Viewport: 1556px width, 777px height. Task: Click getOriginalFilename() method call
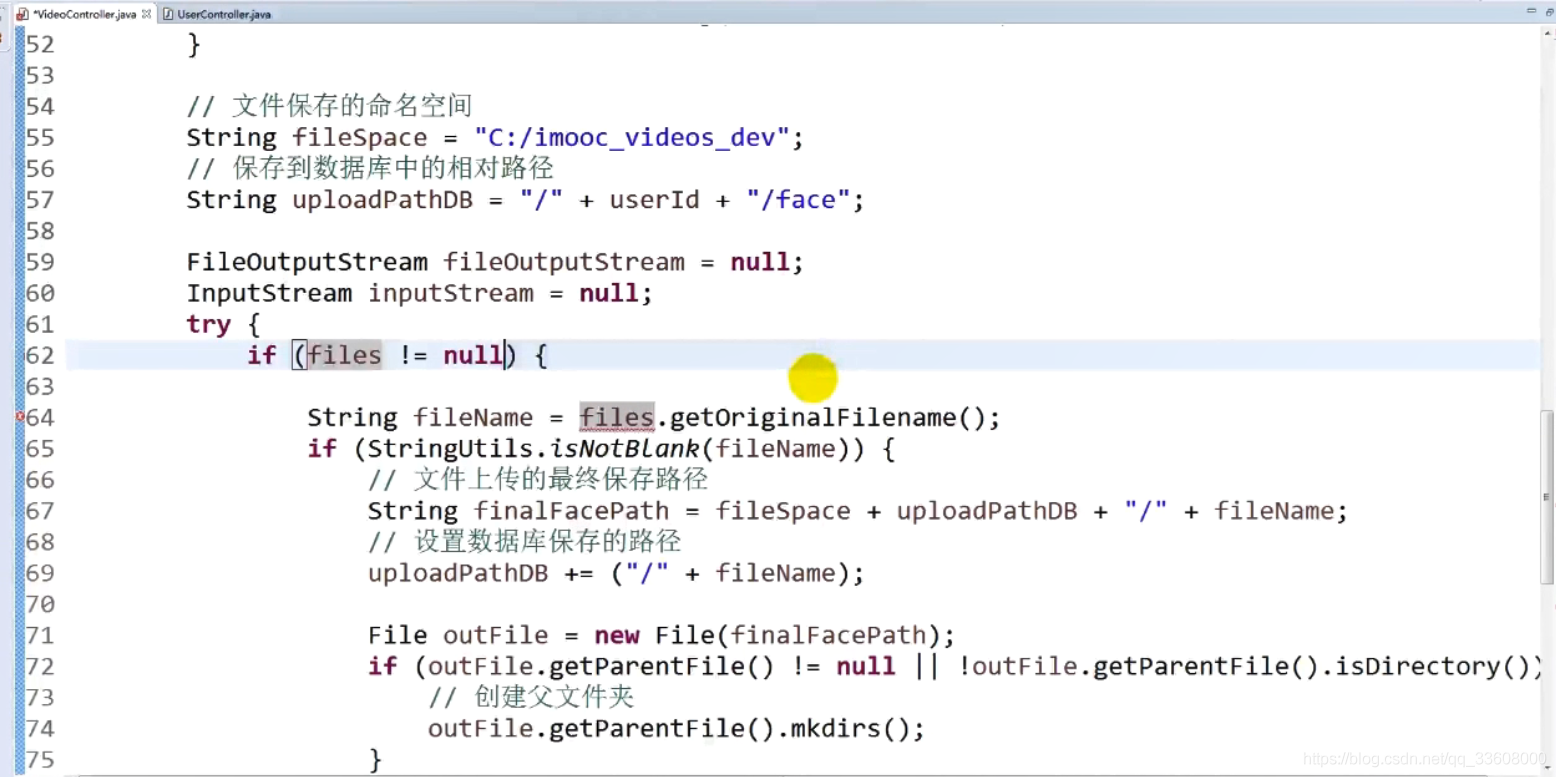(827, 417)
